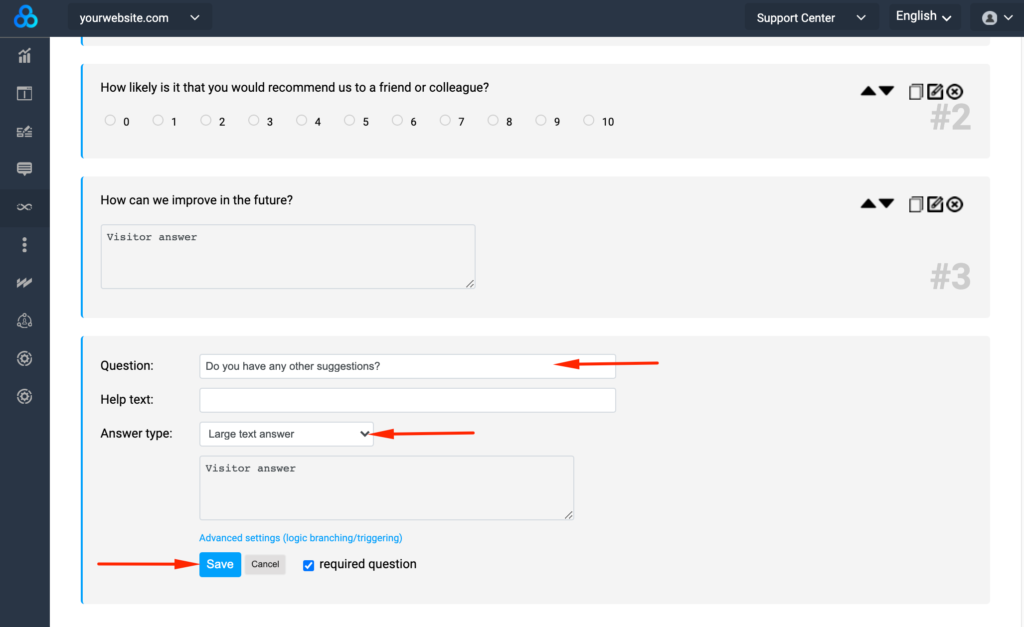Viewport: 1024px width, 627px height.
Task: Click the chat message icon in sidebar
Action: (25, 169)
